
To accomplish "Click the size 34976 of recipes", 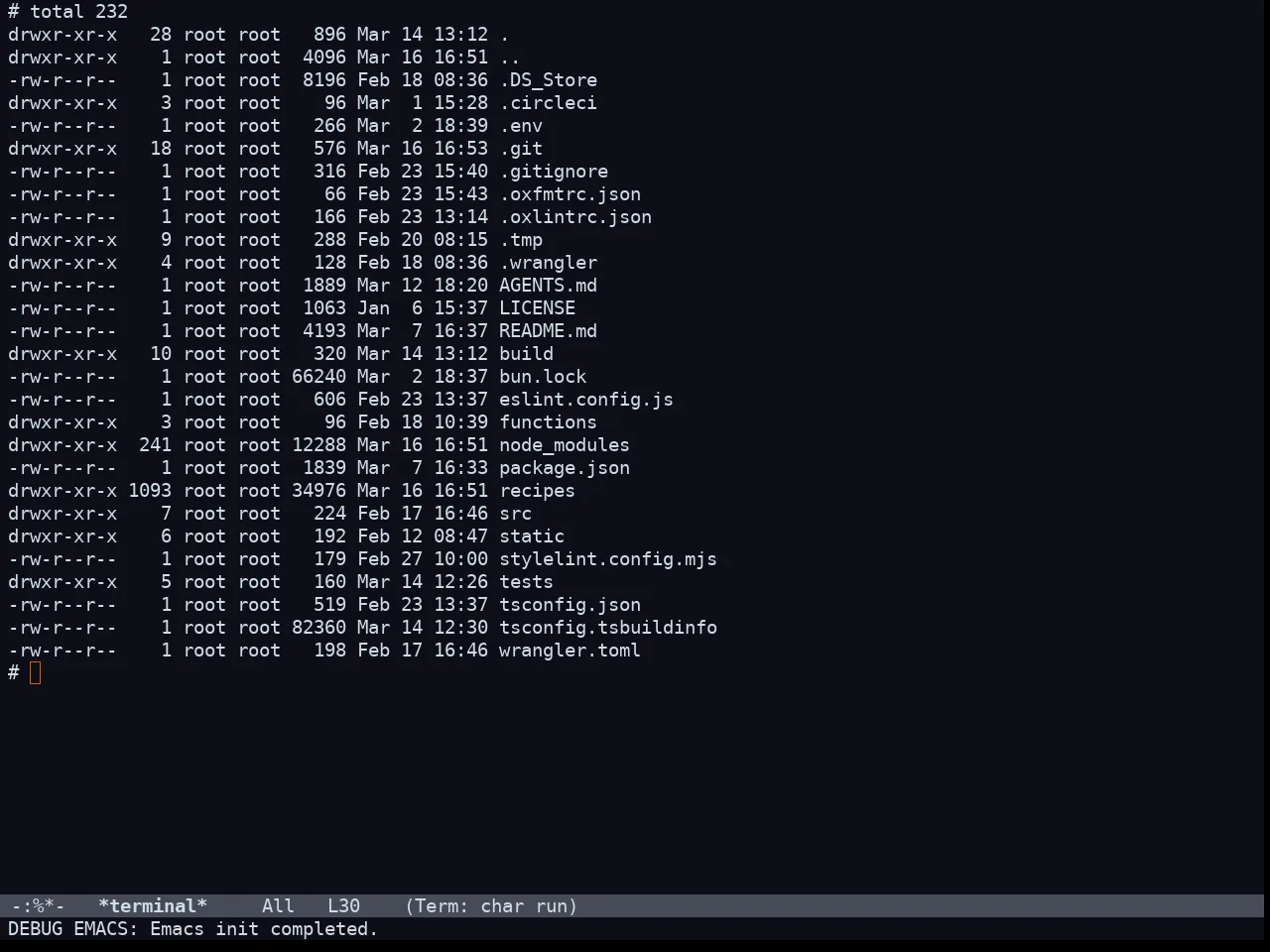I will 318,491.
